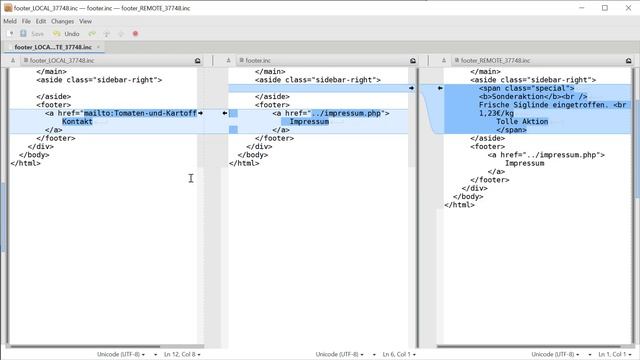
Task: Maximize the Meld window
Action: coord(605,8)
